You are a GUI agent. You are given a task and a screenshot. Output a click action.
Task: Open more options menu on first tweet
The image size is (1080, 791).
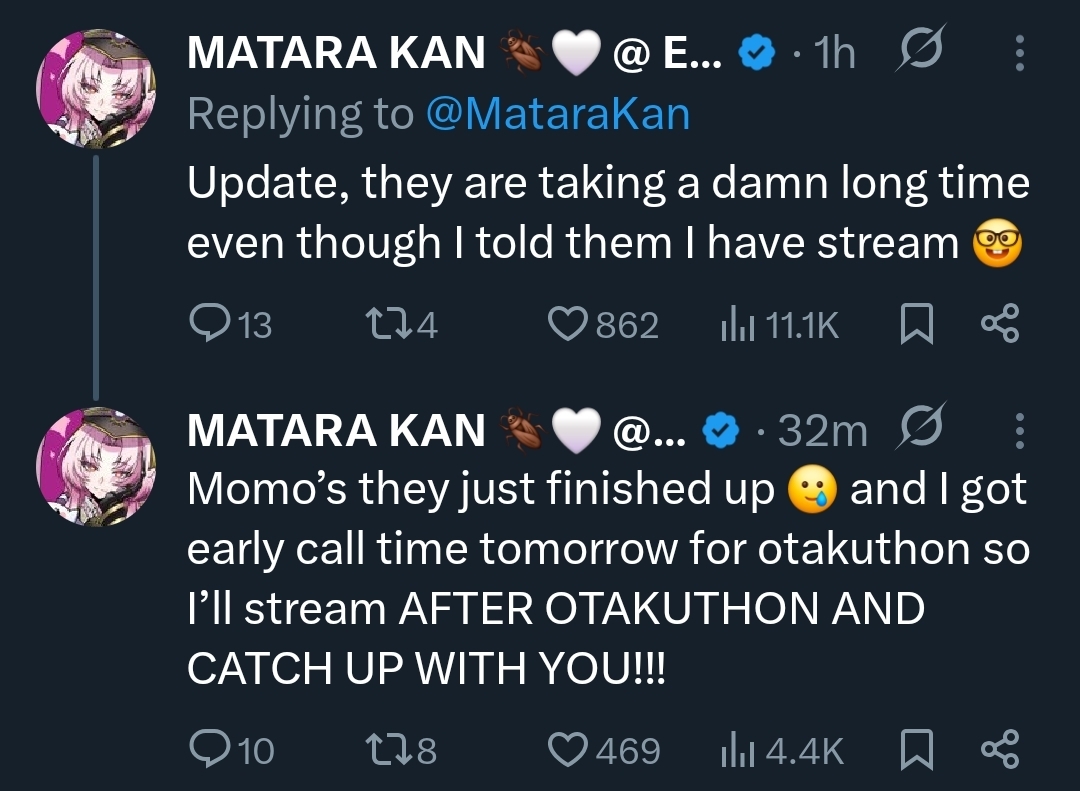point(1019,54)
